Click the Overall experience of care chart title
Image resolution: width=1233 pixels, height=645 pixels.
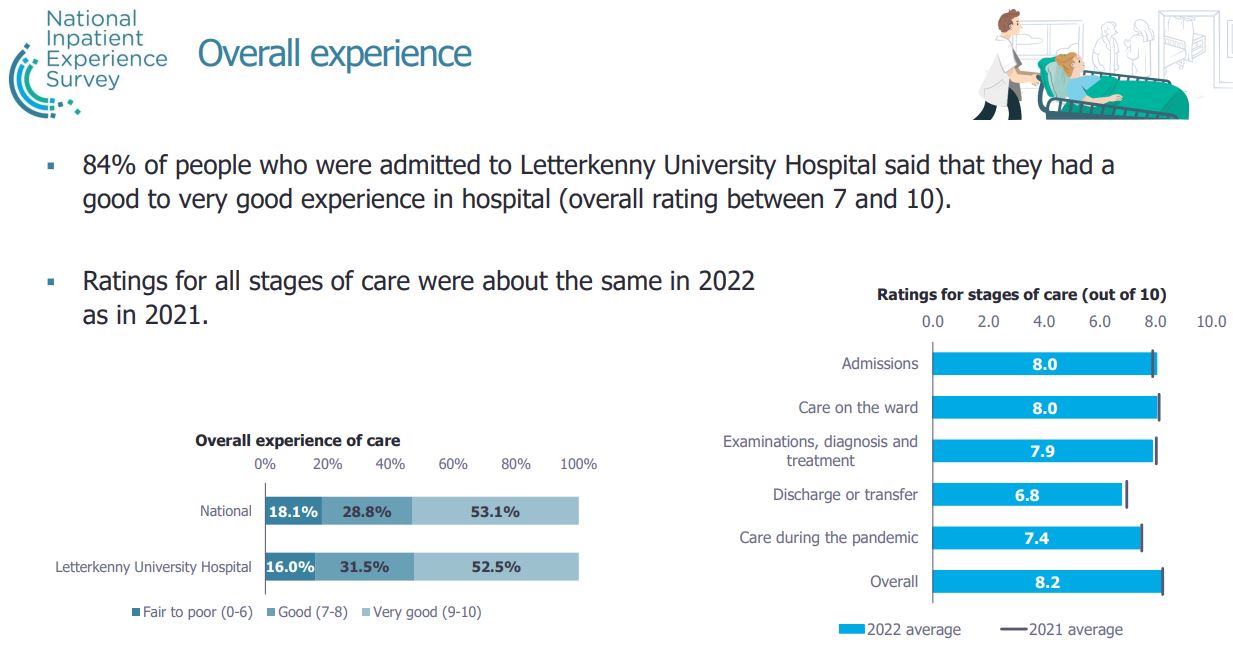click(297, 440)
